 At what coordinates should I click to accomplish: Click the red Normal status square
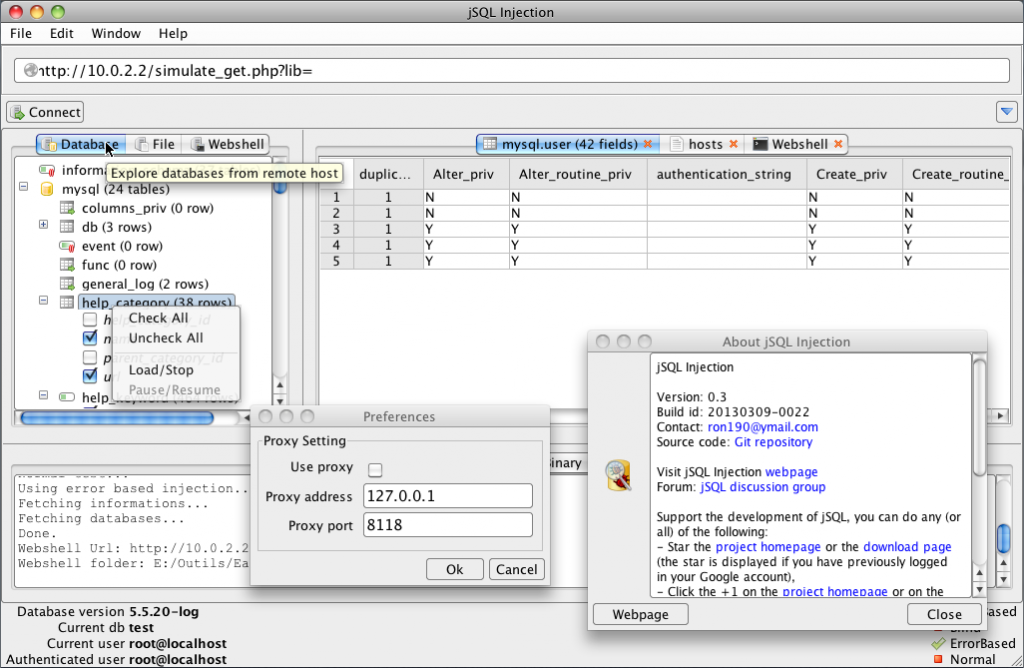coord(938,659)
